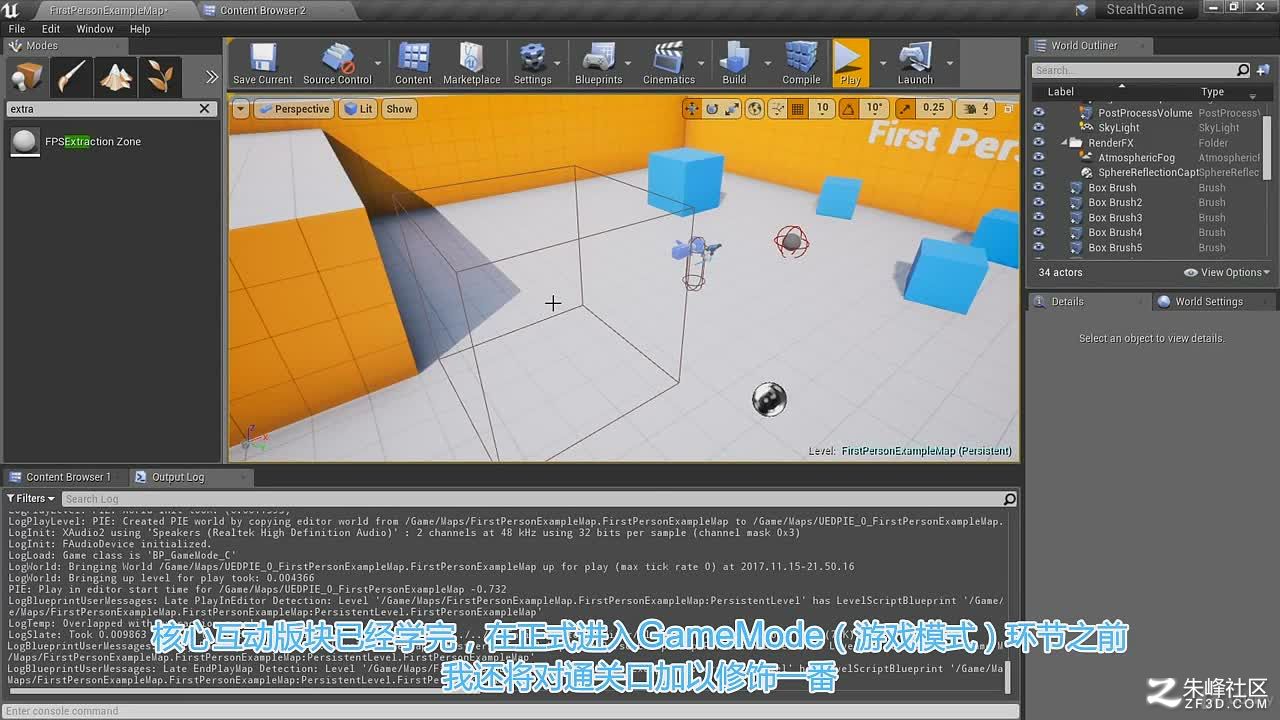Open the Window menu
Image resolution: width=1280 pixels, height=720 pixels.
coord(95,29)
